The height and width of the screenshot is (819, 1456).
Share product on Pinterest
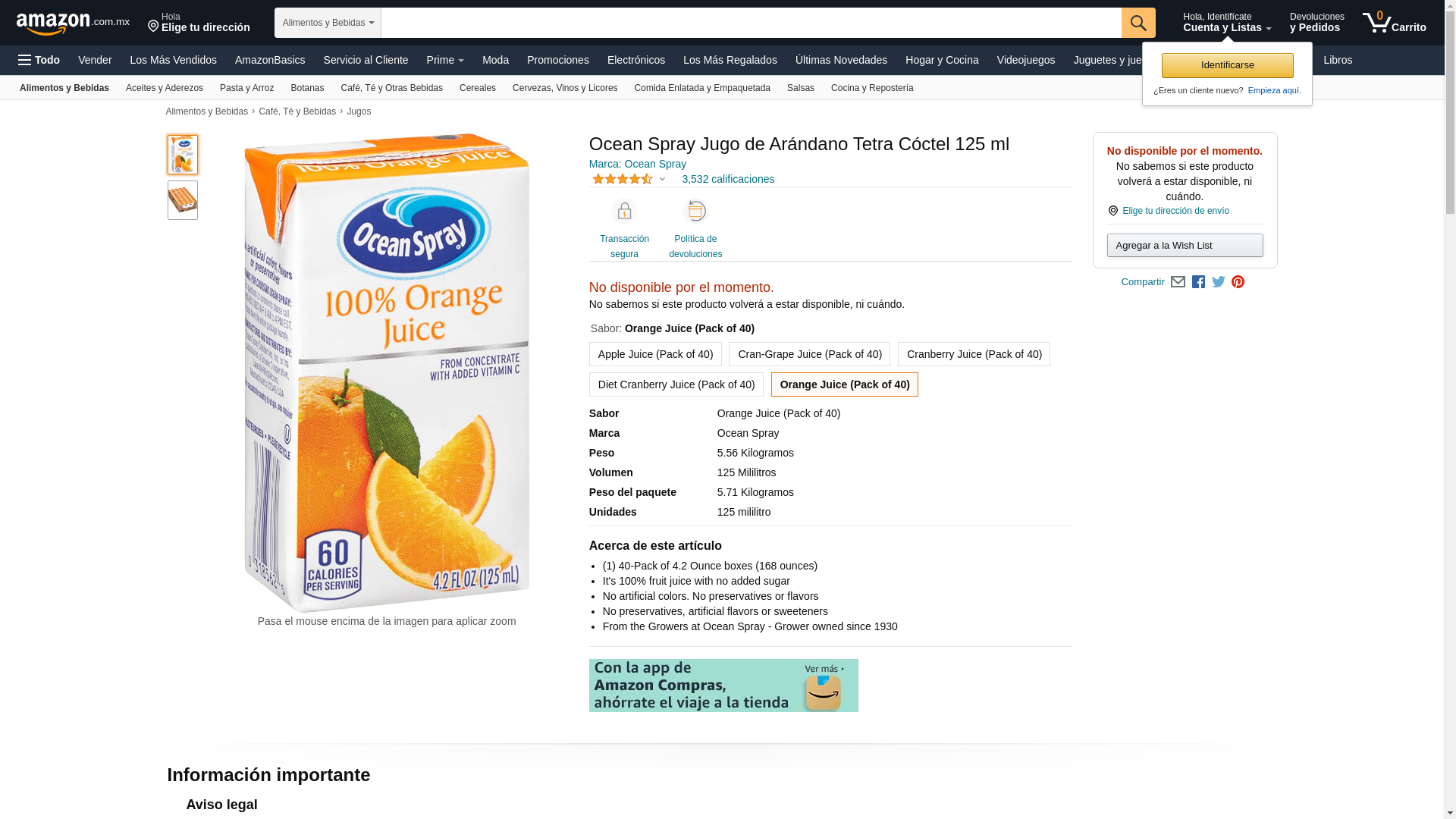tap(1238, 282)
